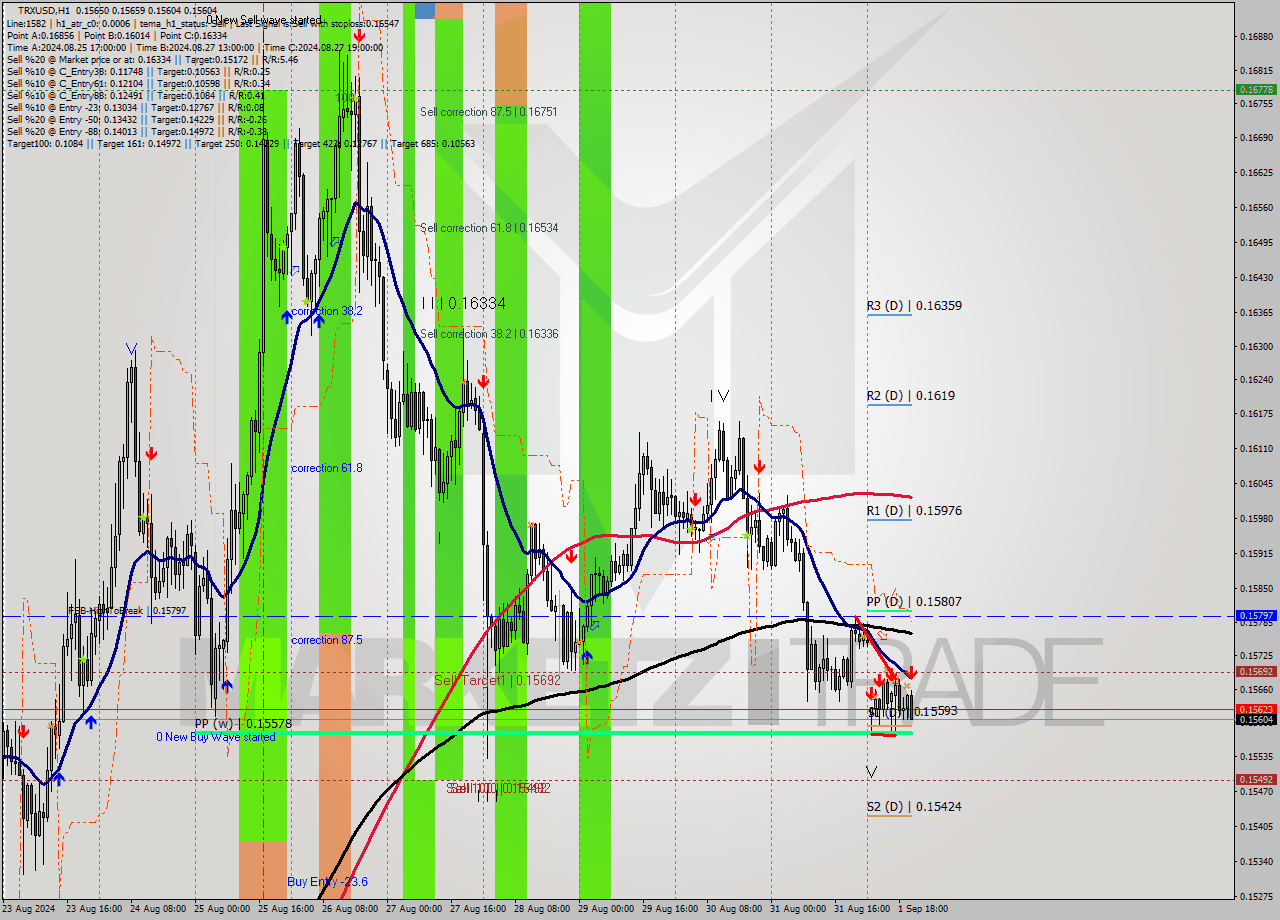Select the FSB-HighToBreak | 0.15797 label
The height and width of the screenshot is (920, 1280).
[127, 610]
